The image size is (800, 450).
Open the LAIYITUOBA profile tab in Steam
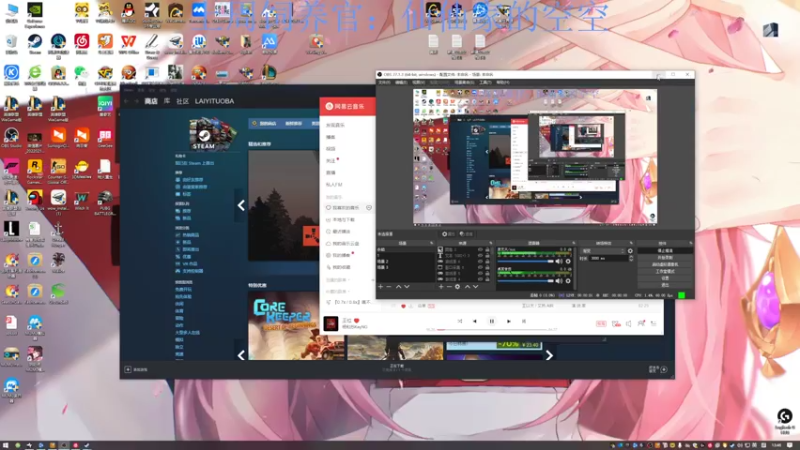pos(214,101)
